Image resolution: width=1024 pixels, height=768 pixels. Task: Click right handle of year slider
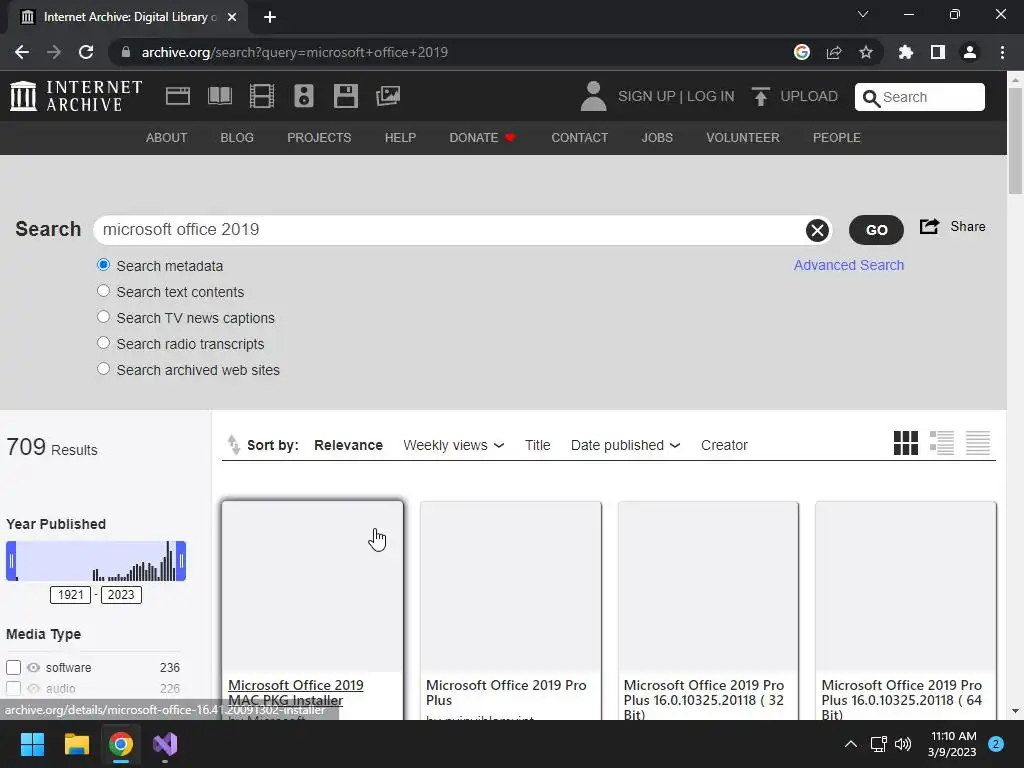(x=181, y=561)
